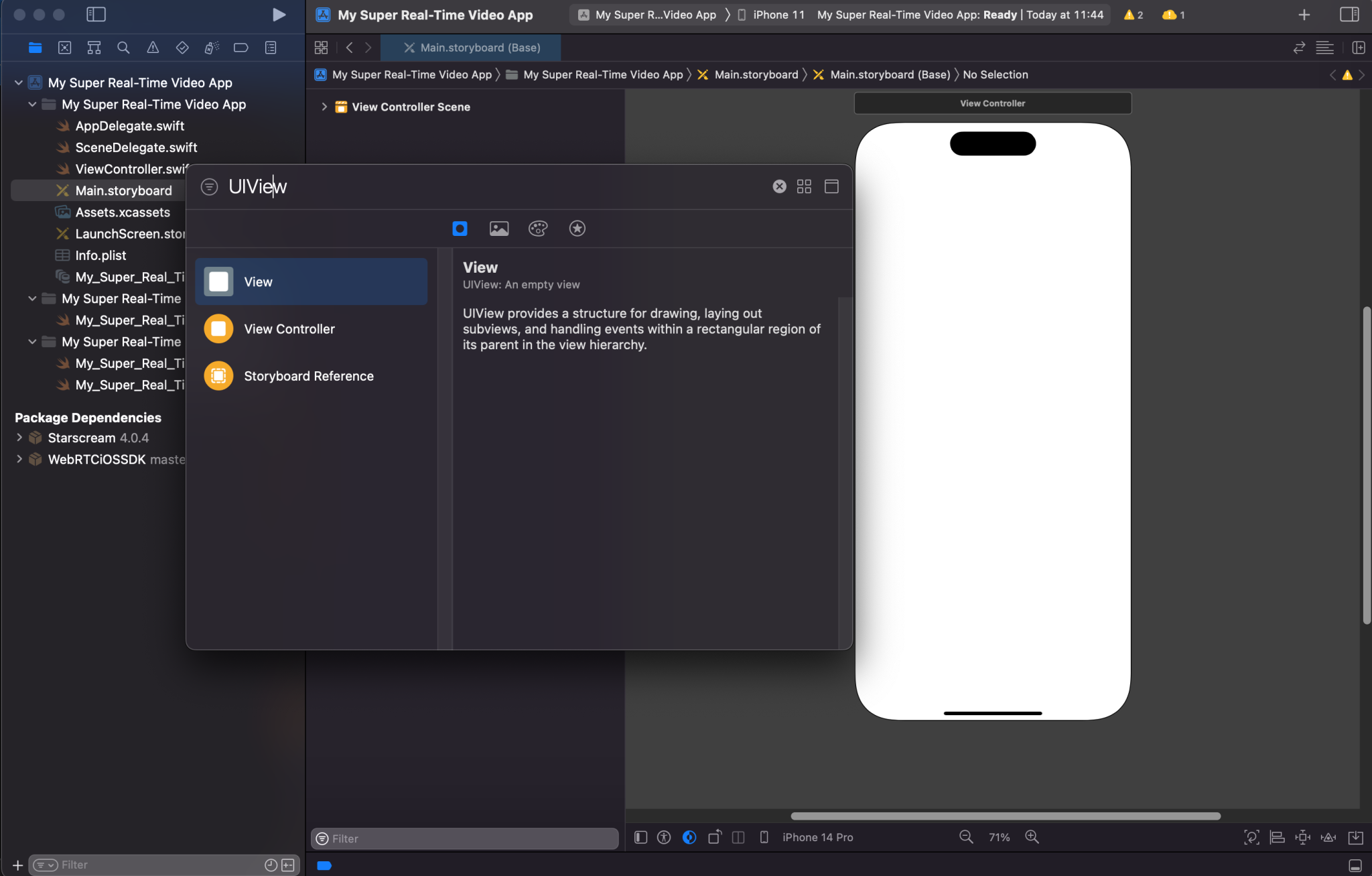Collapse the My Super Real-Time Video App project
This screenshot has width=1372, height=876.
(19, 82)
